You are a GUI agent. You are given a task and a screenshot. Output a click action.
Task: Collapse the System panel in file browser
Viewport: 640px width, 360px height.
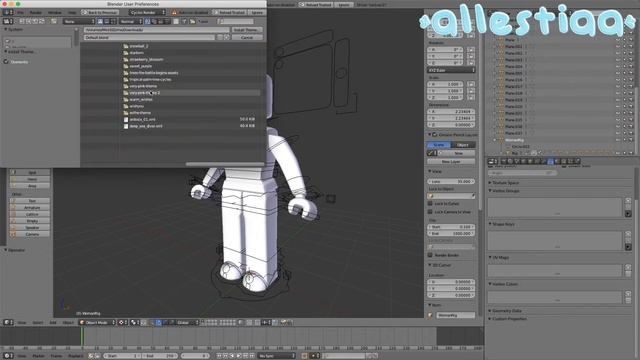pyautogui.click(x=6, y=30)
